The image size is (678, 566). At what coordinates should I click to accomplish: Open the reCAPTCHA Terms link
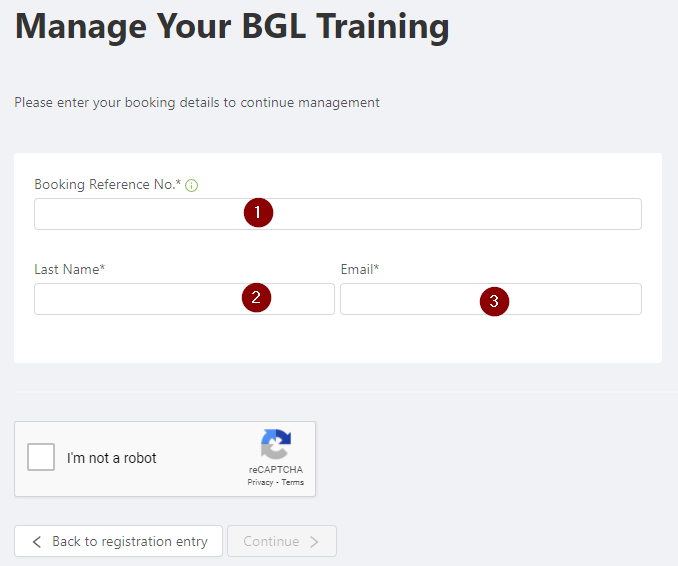pos(293,483)
